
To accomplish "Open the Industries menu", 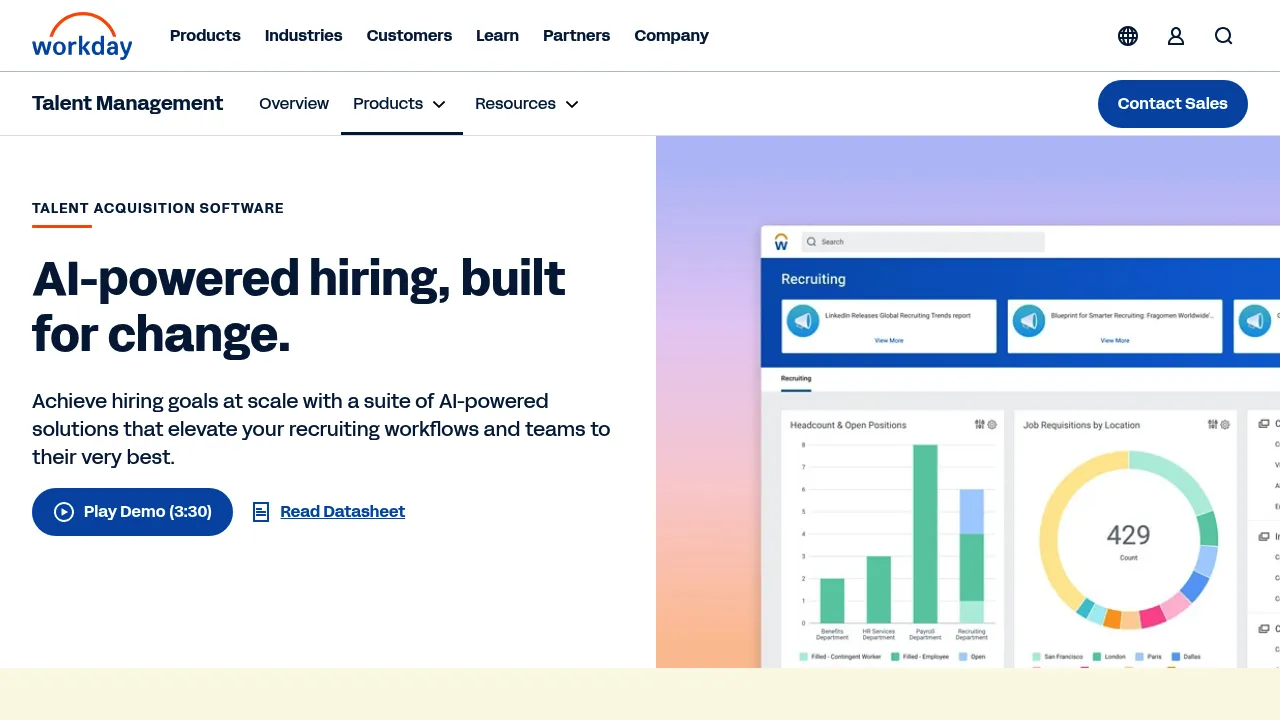I will 303,36.
